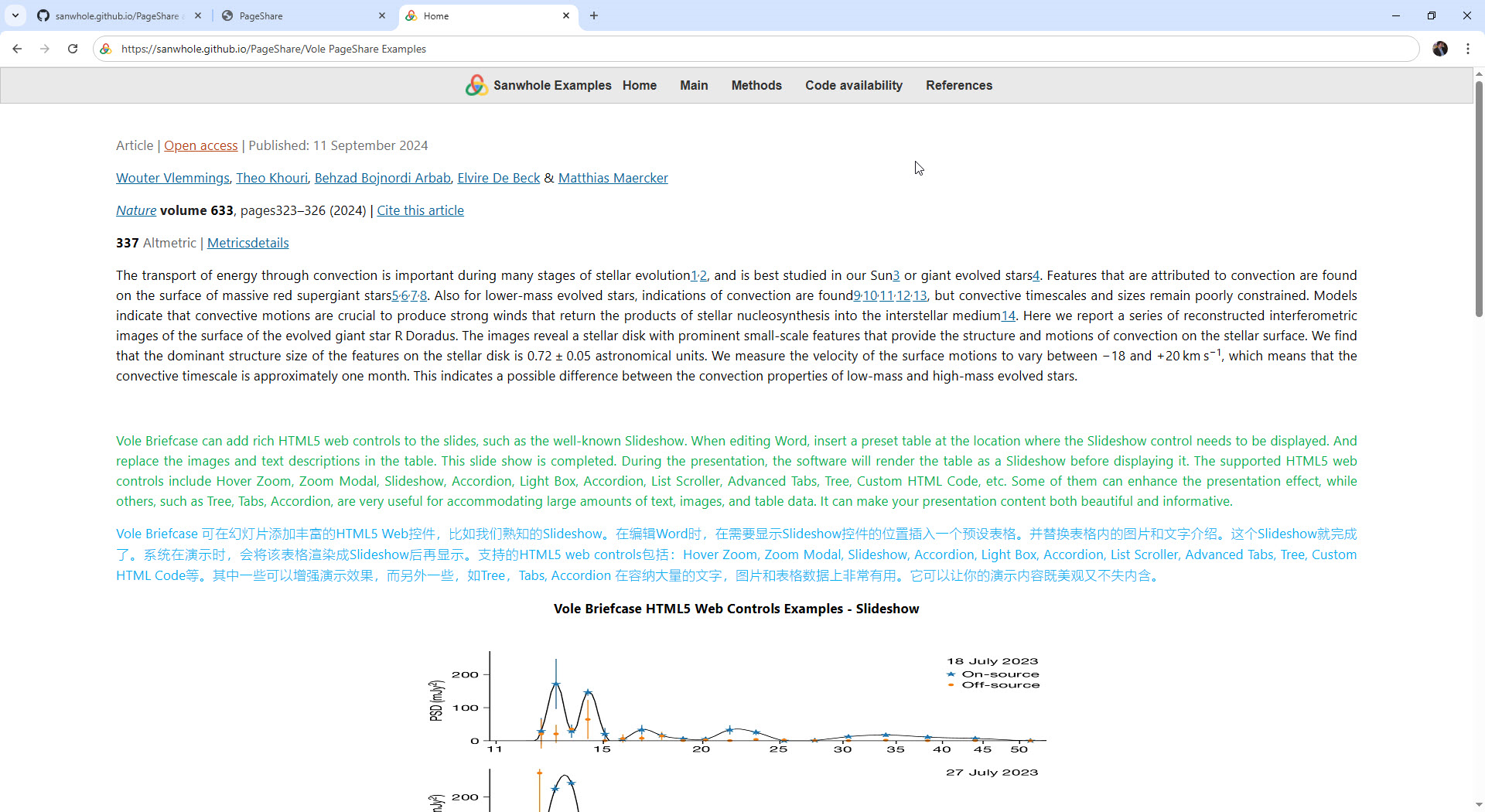Open author link Wouter Vlemmings
Screen dimensions: 1485x812
172,178
